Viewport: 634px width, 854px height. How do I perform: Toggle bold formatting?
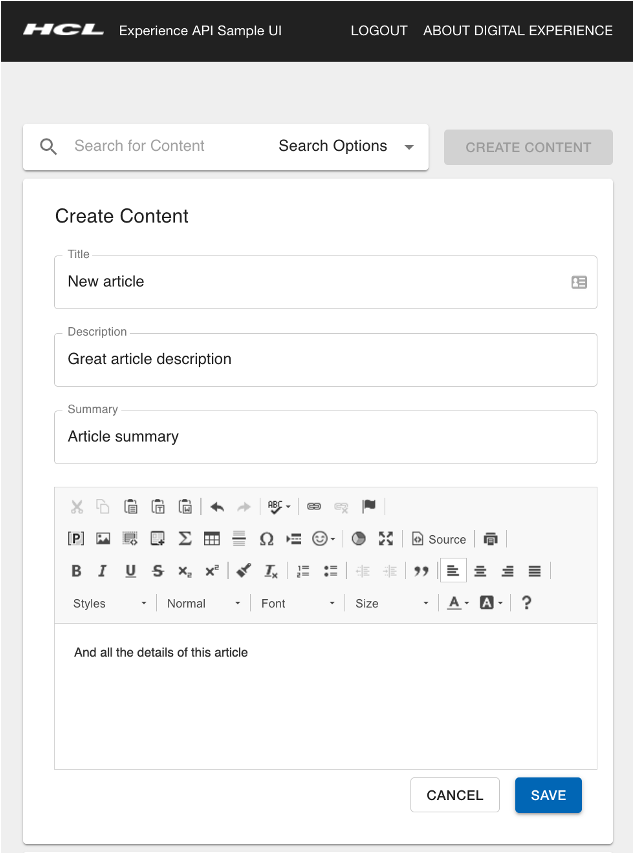(76, 571)
